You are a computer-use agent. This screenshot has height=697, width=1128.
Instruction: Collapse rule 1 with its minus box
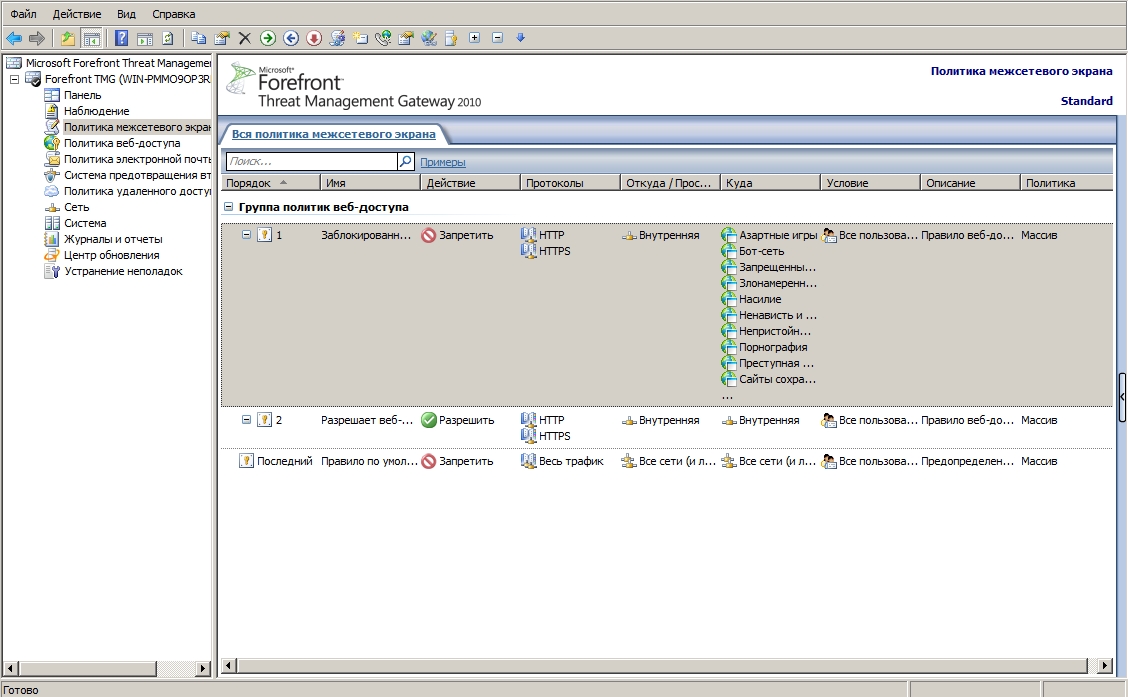coord(246,234)
